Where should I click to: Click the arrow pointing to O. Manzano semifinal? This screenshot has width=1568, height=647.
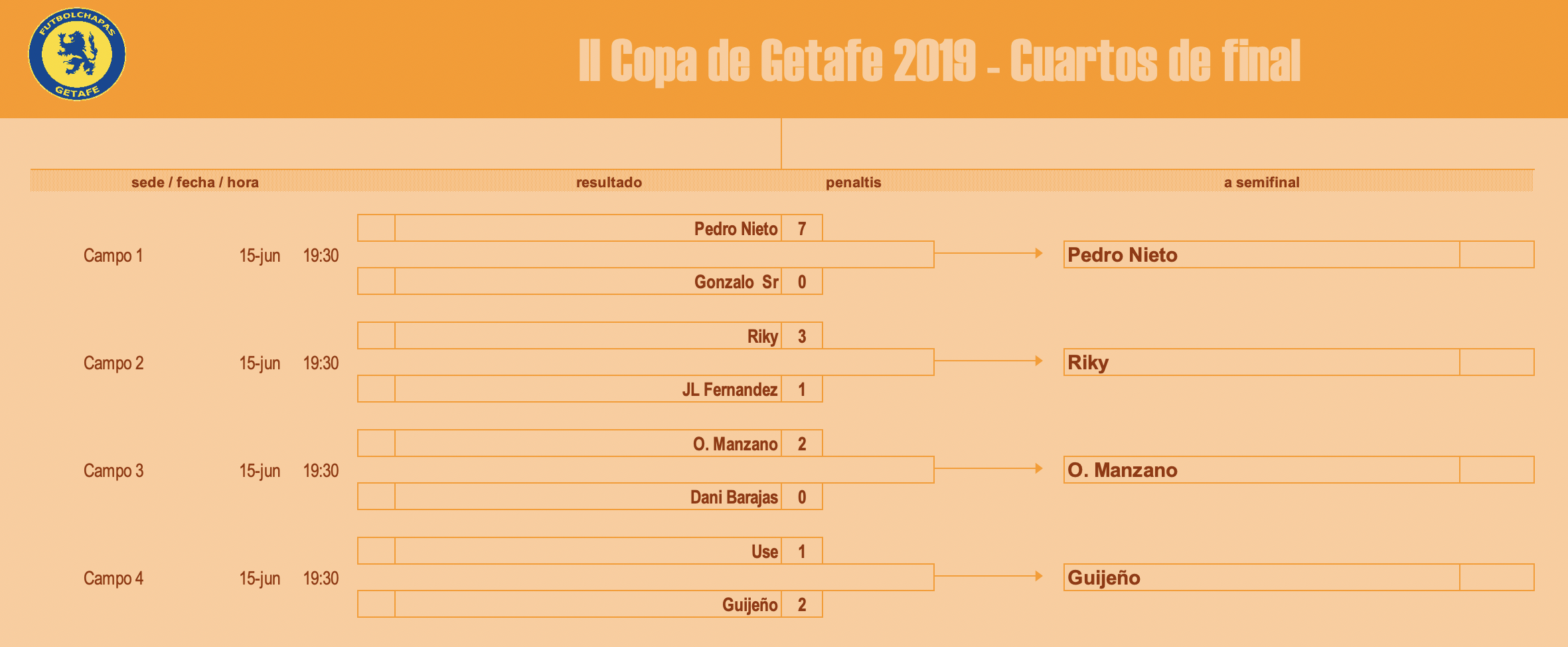[x=988, y=468]
